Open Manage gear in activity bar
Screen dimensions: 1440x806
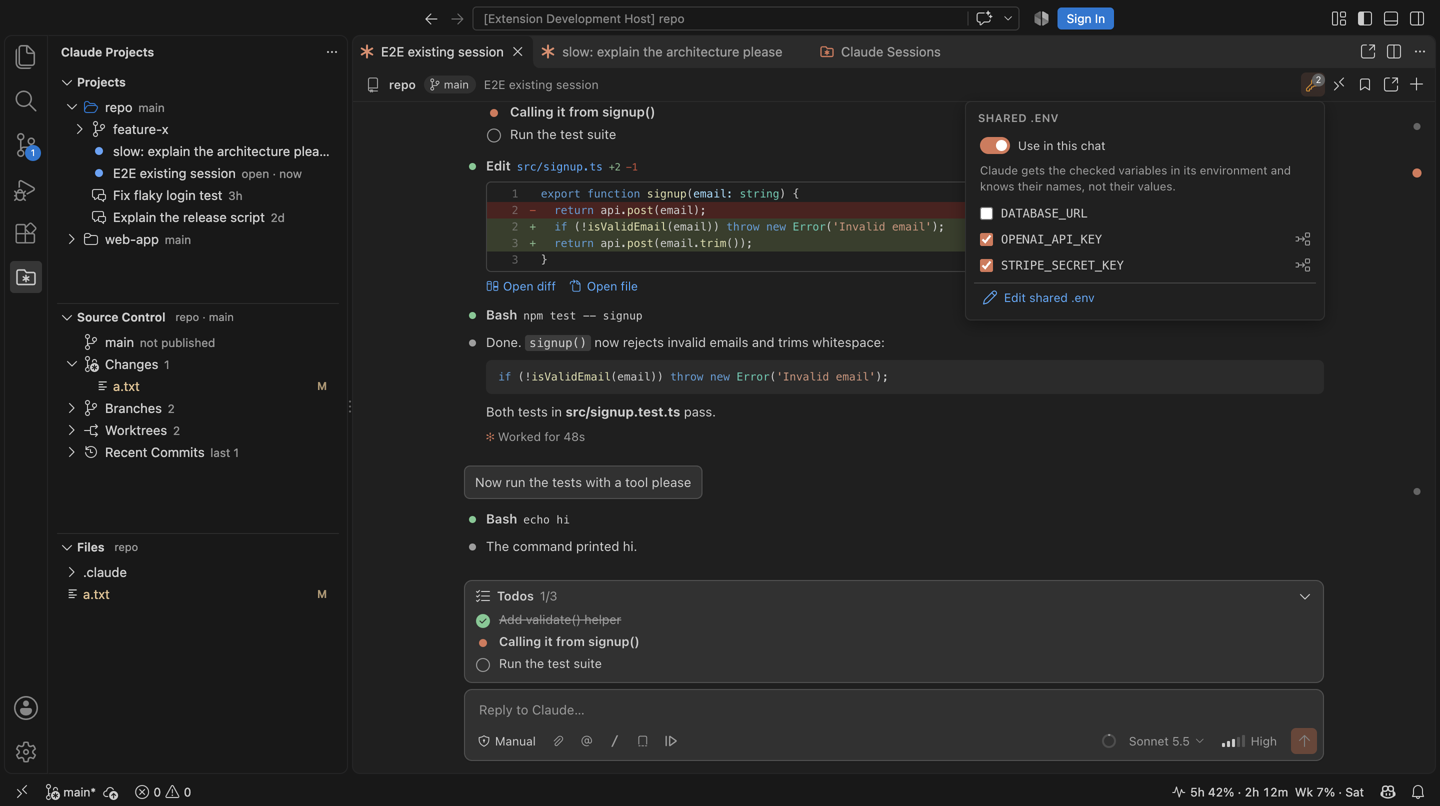[x=26, y=752]
